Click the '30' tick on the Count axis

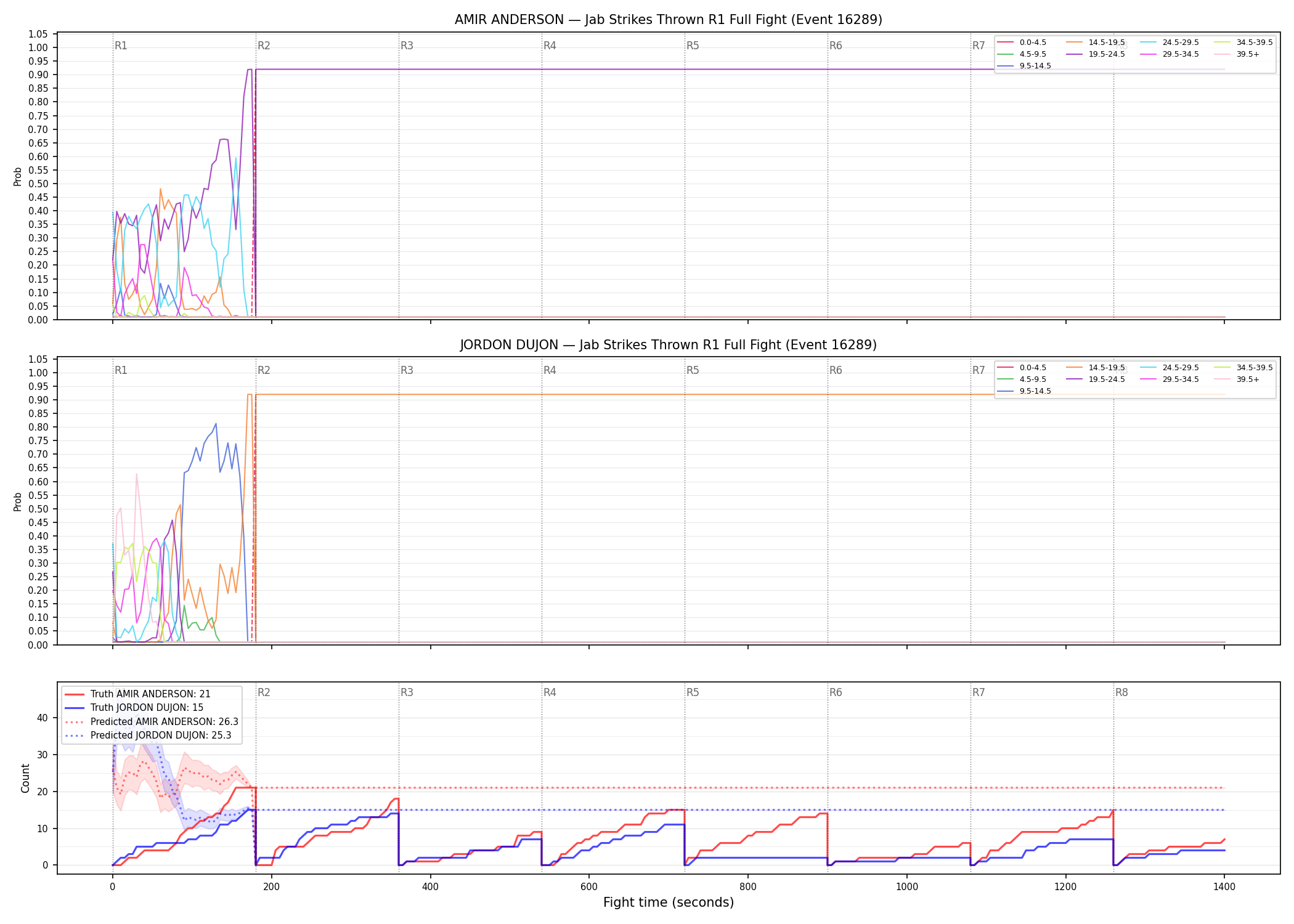tap(43, 755)
